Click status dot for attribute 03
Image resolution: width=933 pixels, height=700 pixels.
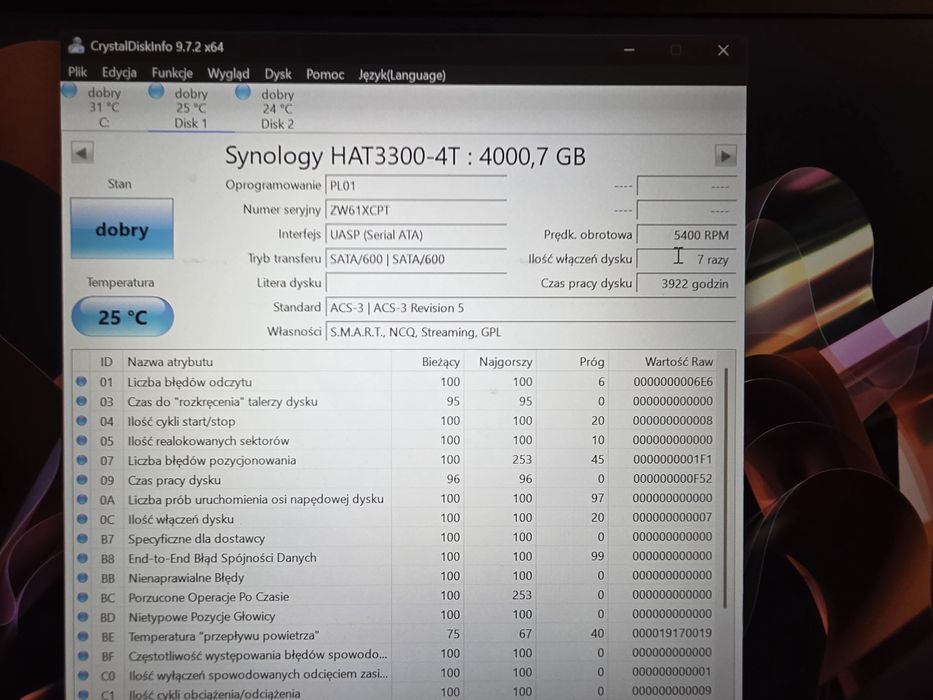82,401
